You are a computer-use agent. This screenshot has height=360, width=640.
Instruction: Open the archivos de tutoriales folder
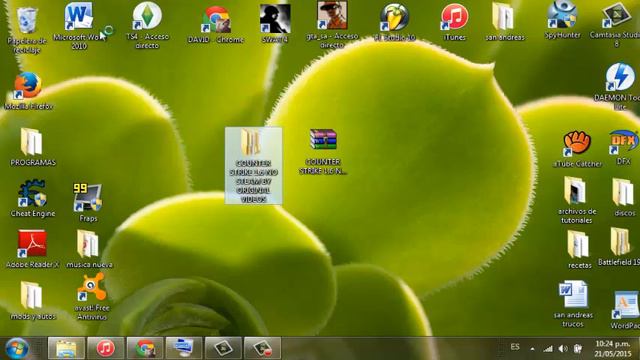coord(576,191)
